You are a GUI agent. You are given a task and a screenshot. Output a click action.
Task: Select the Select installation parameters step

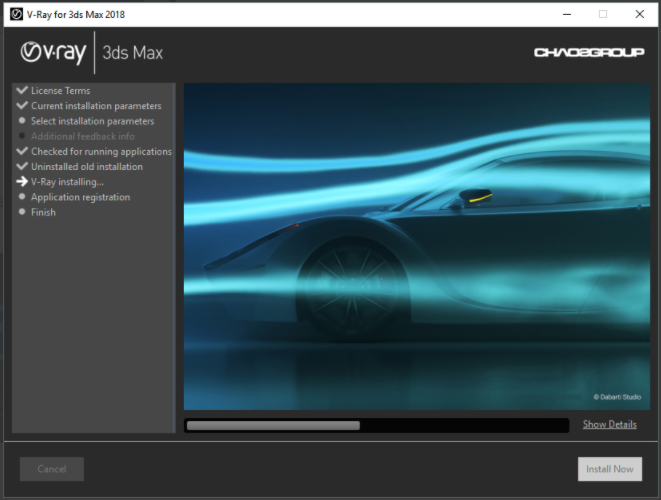93,121
